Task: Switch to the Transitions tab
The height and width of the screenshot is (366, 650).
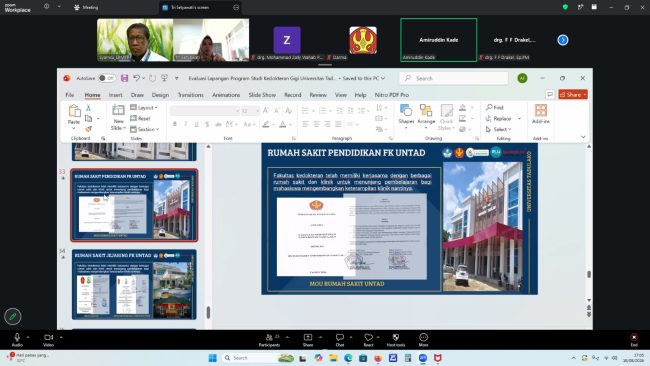Action: click(x=191, y=95)
